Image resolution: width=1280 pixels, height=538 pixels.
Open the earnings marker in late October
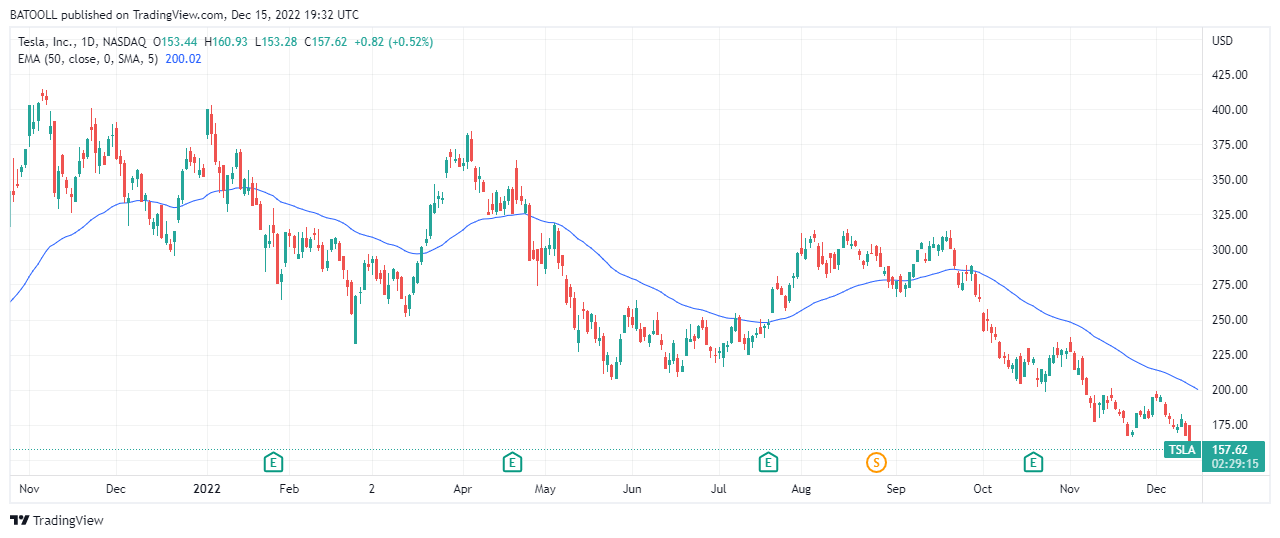click(x=1033, y=462)
